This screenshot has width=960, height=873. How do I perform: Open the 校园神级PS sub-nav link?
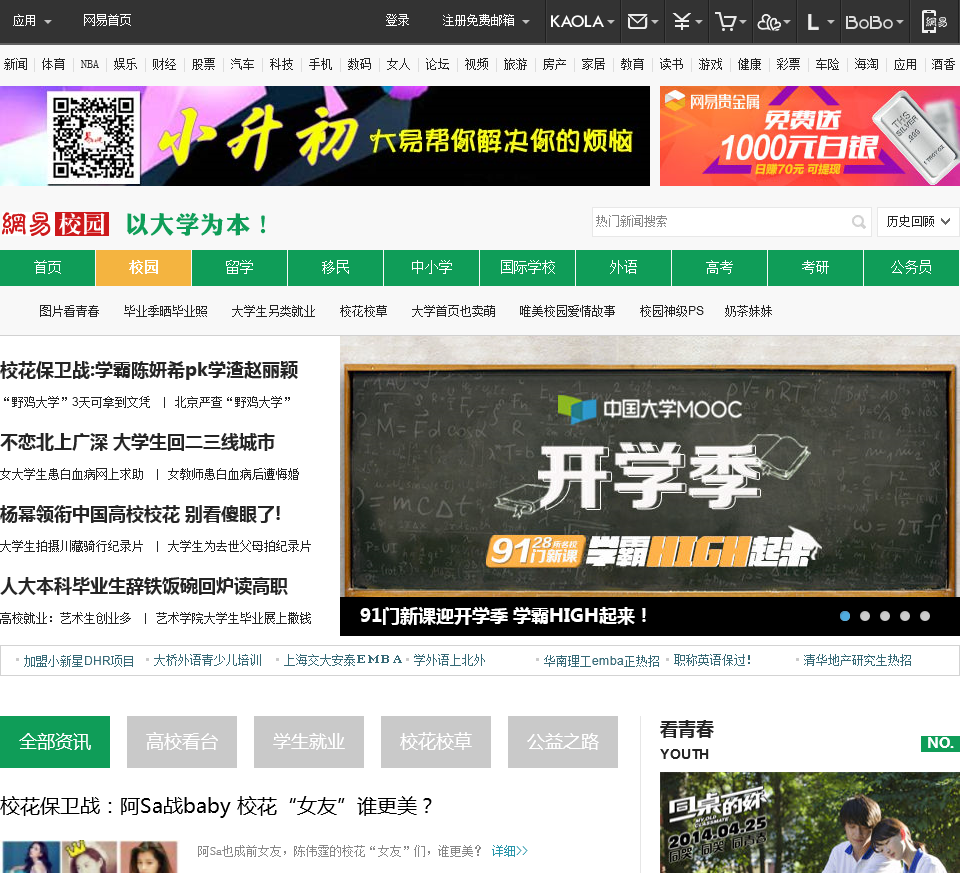tap(672, 311)
